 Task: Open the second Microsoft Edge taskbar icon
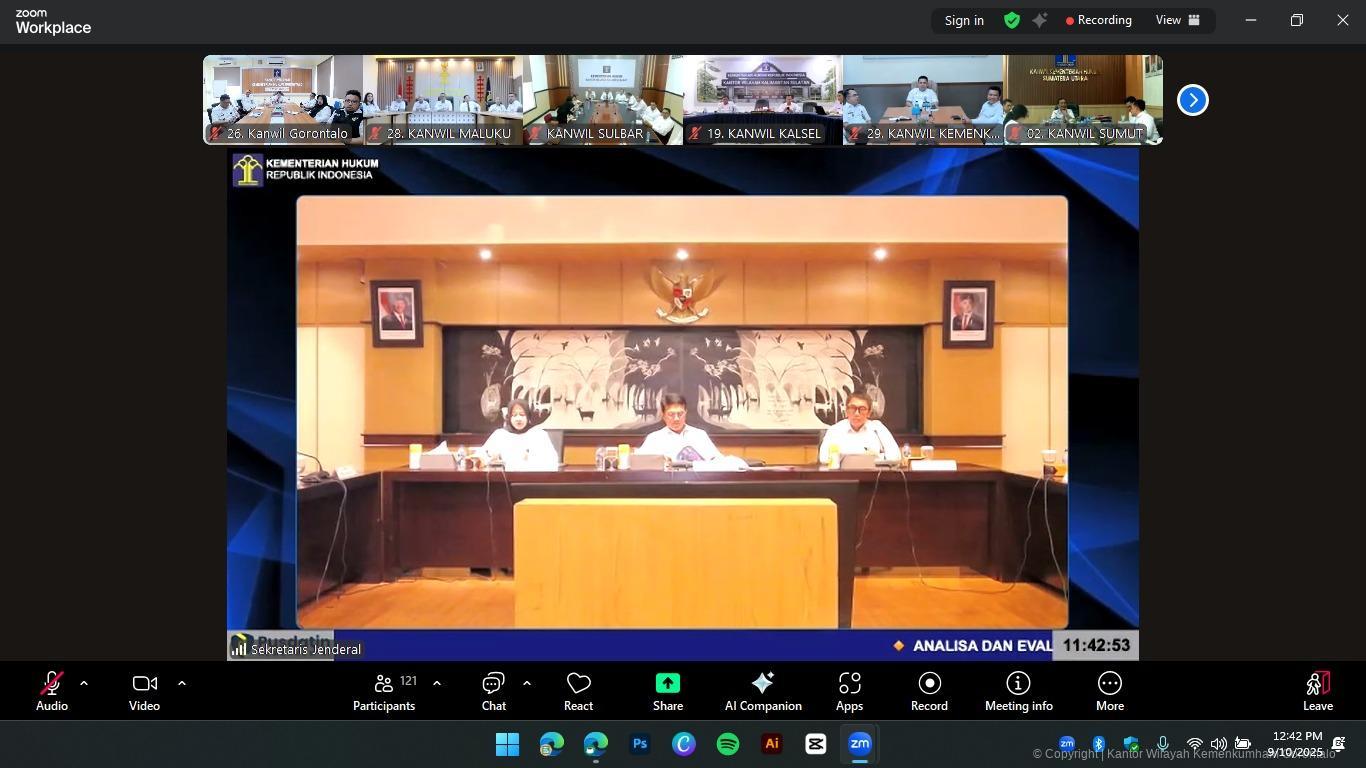tap(595, 744)
